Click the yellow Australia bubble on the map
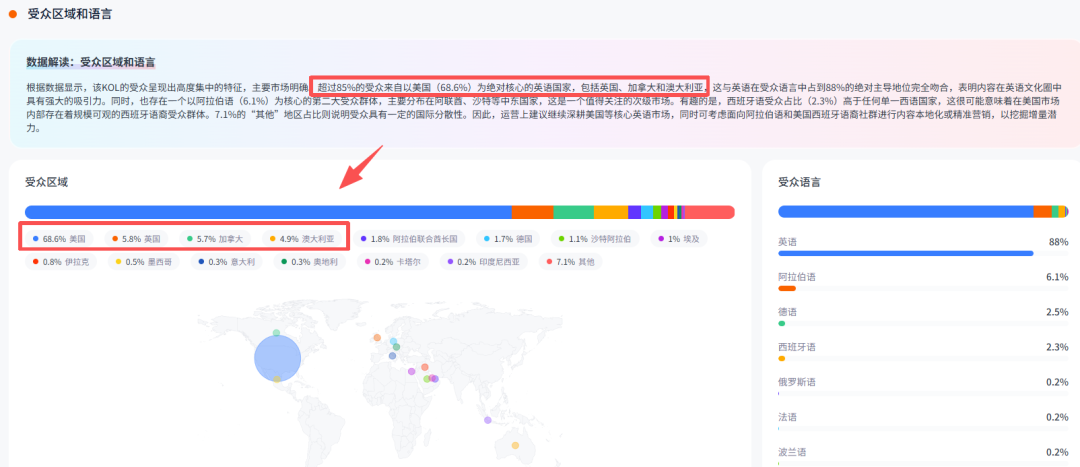This screenshot has height=467, width=1080. coord(515,445)
